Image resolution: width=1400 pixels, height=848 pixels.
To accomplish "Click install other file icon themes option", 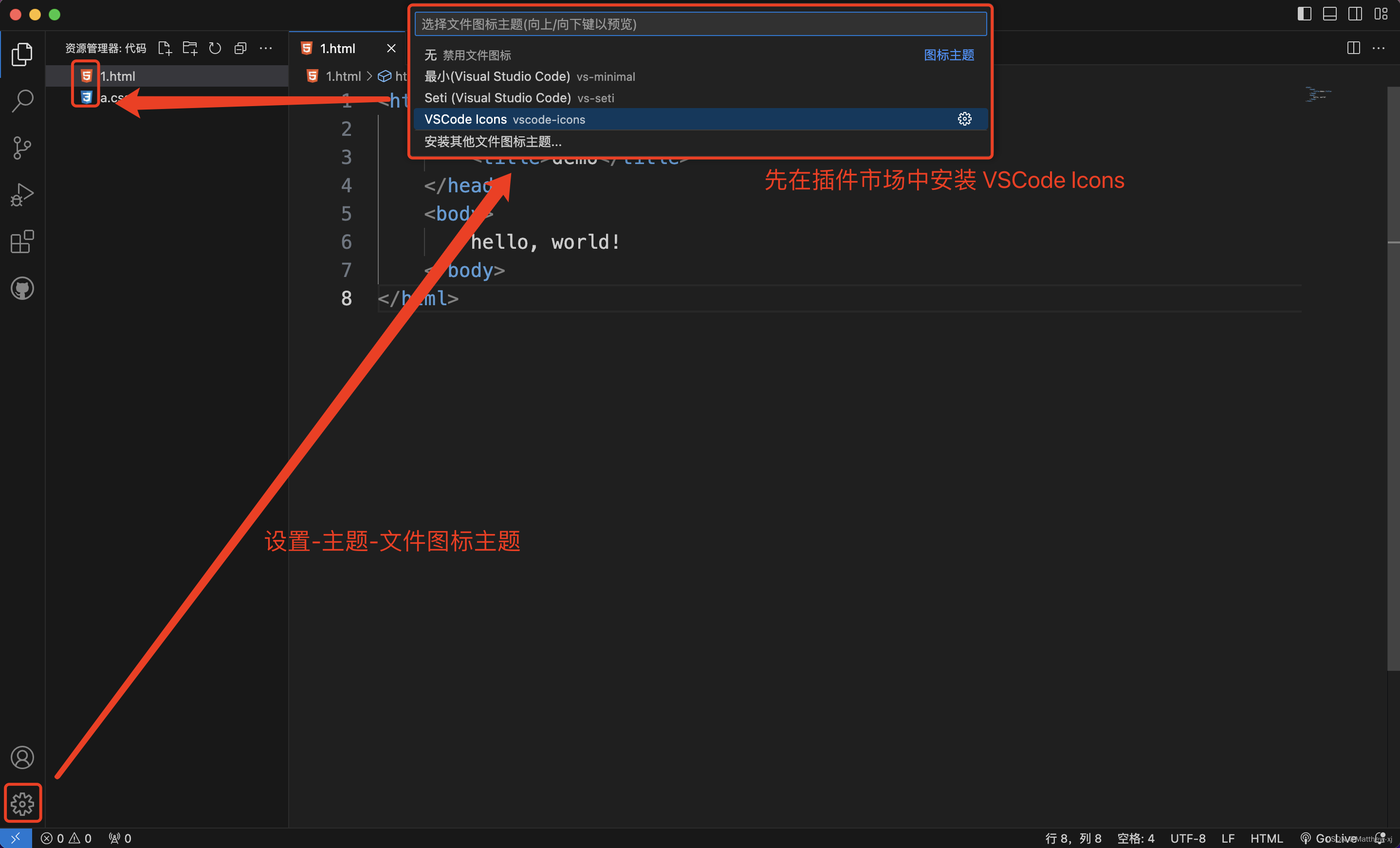I will click(493, 142).
